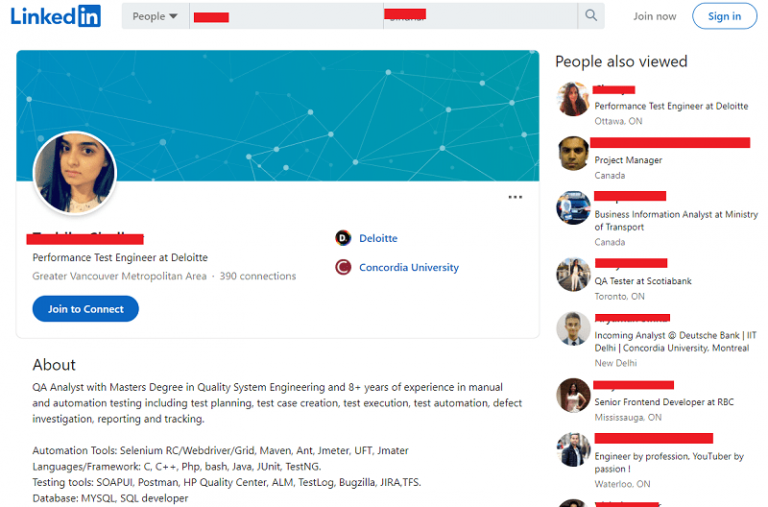Open the People search category dropdown

point(155,16)
